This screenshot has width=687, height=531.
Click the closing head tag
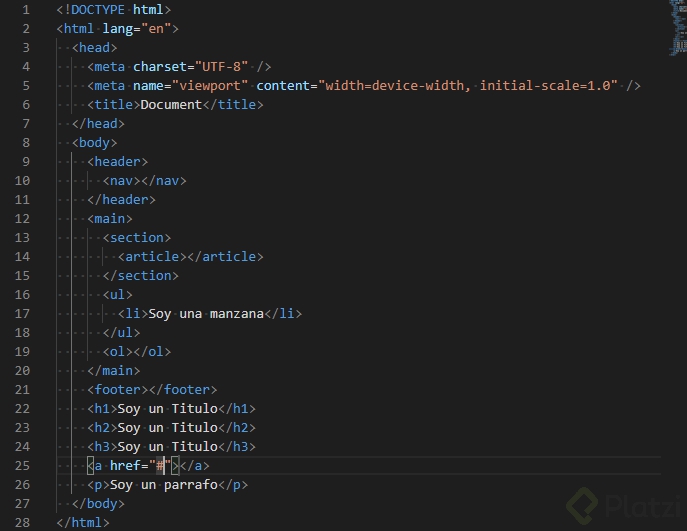[x=98, y=124]
